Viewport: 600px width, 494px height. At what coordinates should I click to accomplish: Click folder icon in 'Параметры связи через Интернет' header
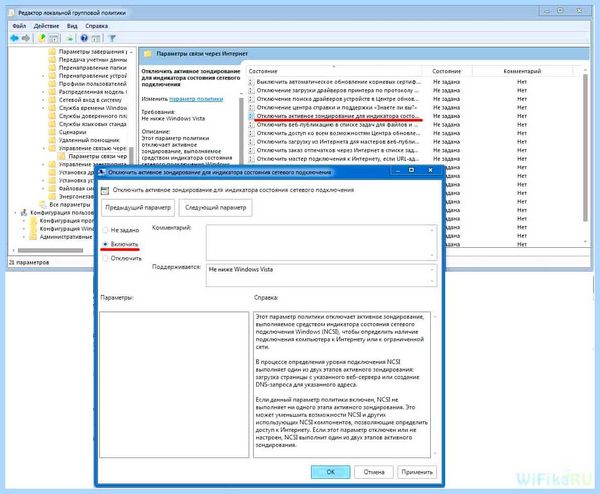coord(148,54)
